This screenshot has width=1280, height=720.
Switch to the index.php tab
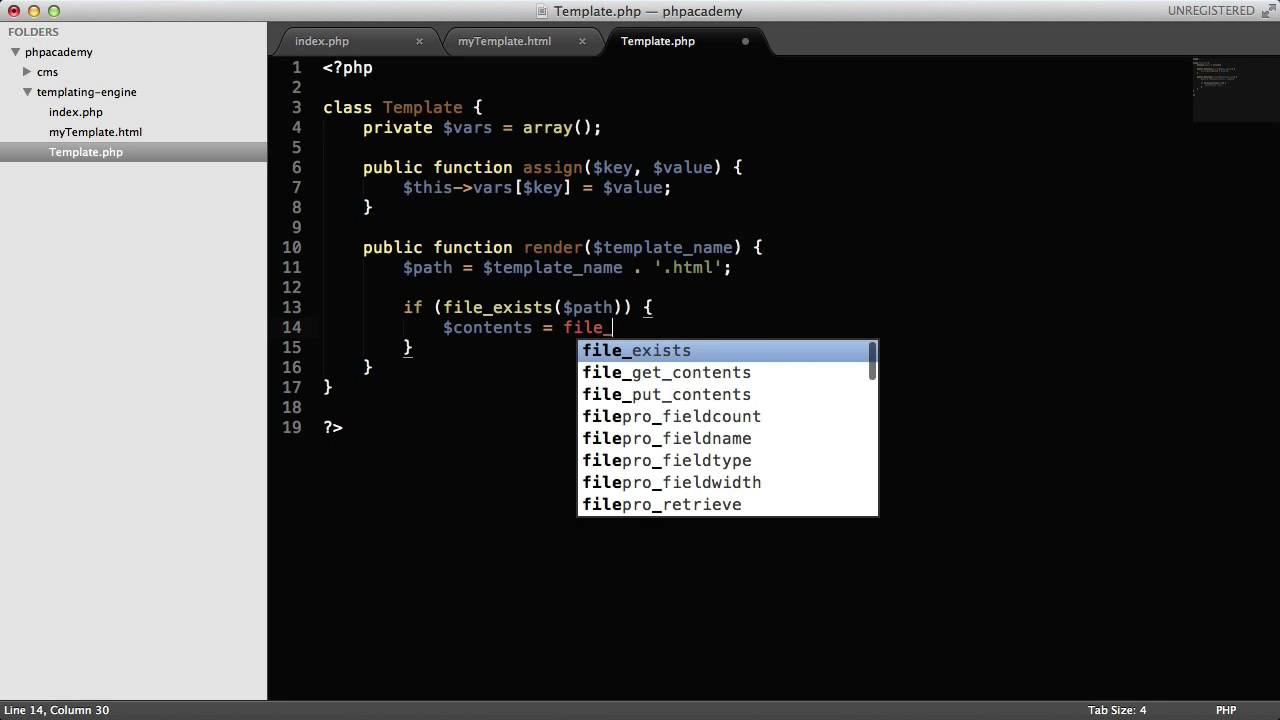[322, 41]
